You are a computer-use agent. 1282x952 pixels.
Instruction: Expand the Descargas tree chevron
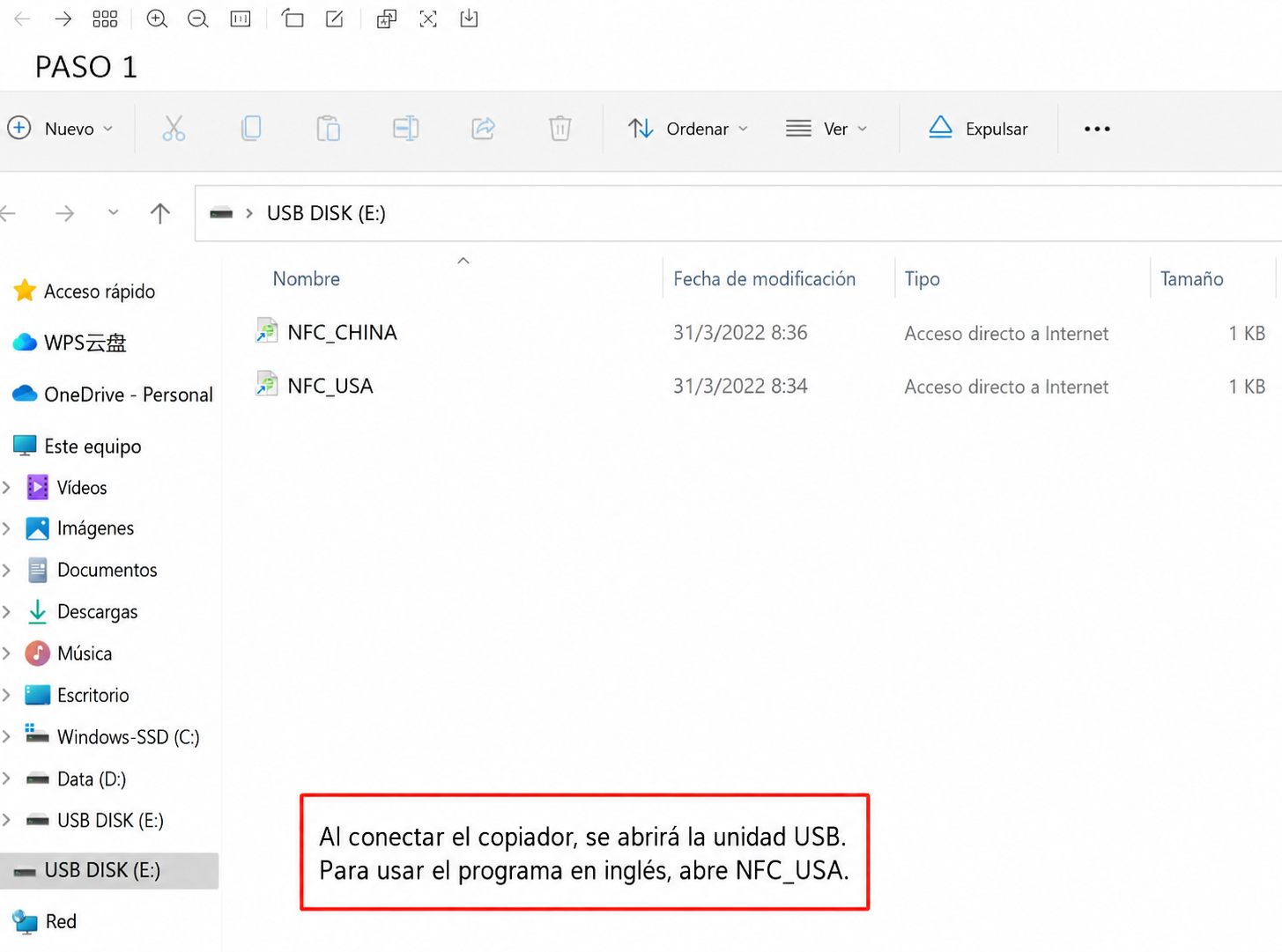pyautogui.click(x=7, y=612)
